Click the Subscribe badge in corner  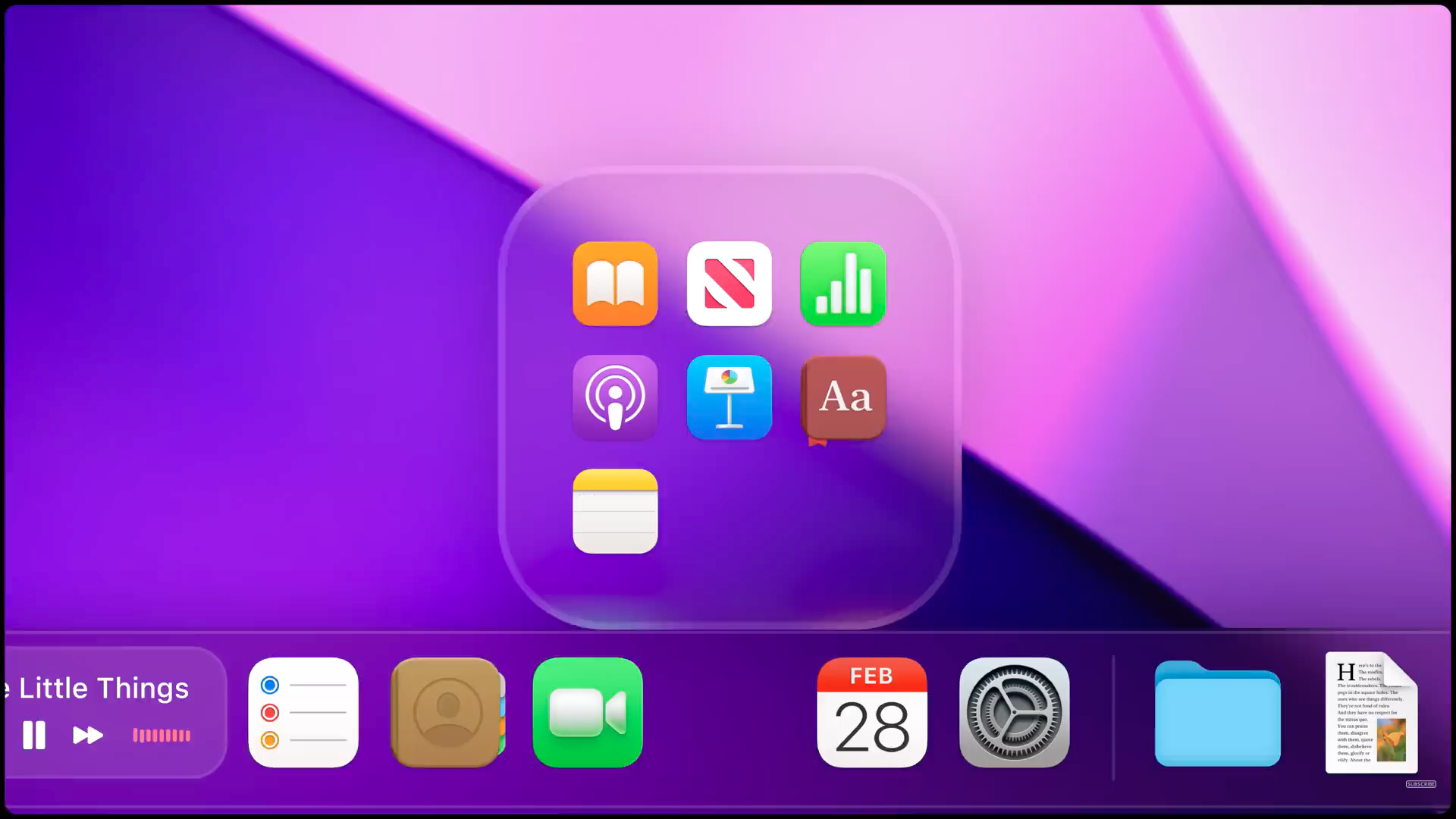click(1420, 784)
